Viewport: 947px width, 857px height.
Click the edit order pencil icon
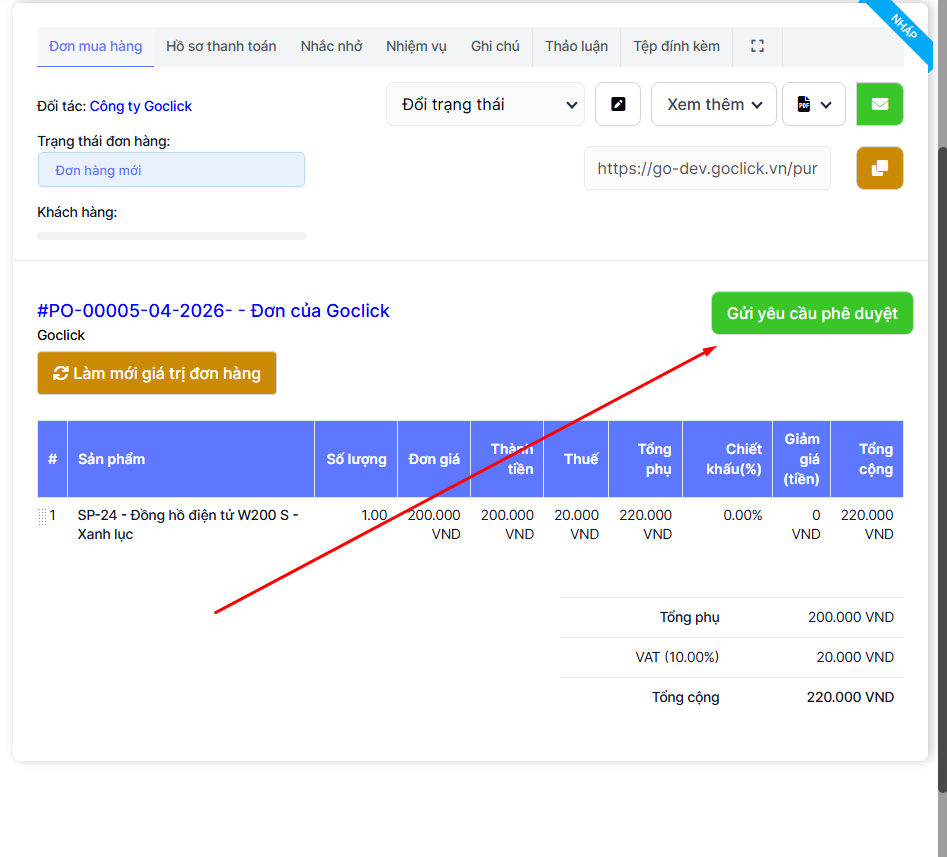618,104
